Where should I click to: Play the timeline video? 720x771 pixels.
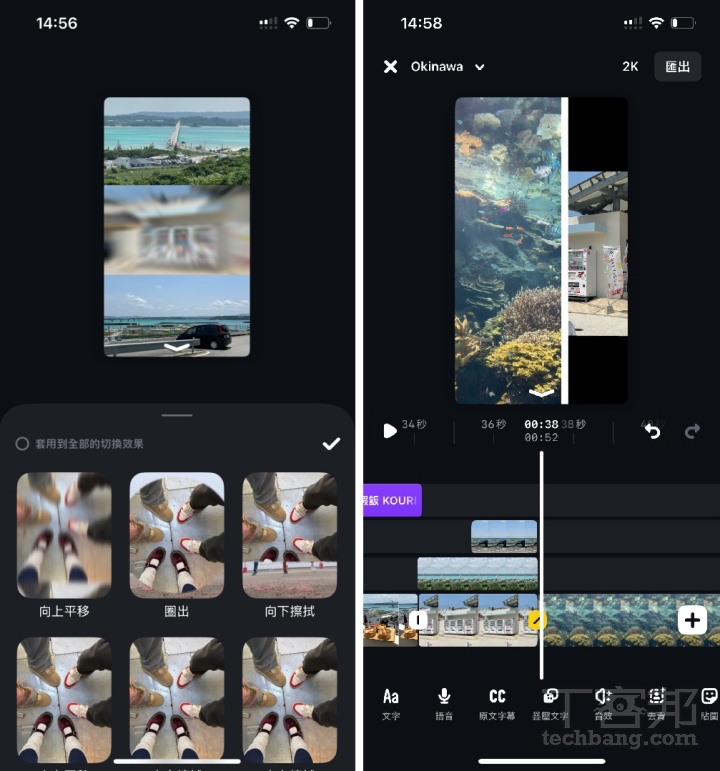[x=389, y=431]
